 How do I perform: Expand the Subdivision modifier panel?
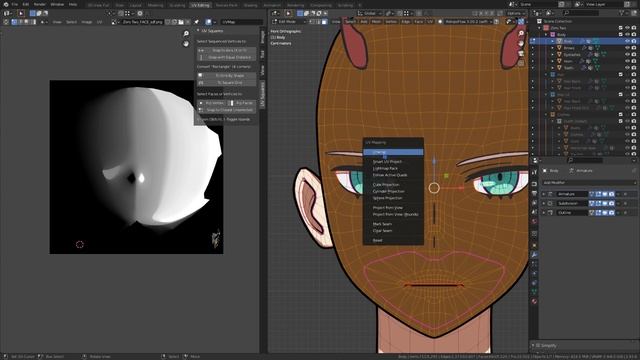pyautogui.click(x=544, y=203)
